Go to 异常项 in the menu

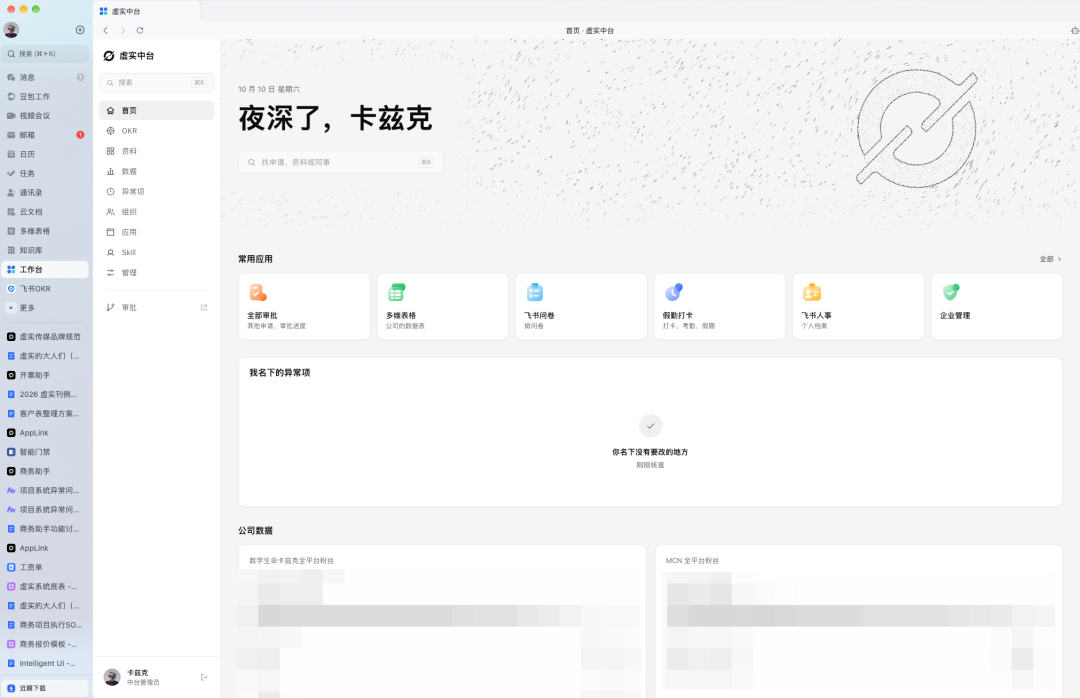click(x=156, y=192)
